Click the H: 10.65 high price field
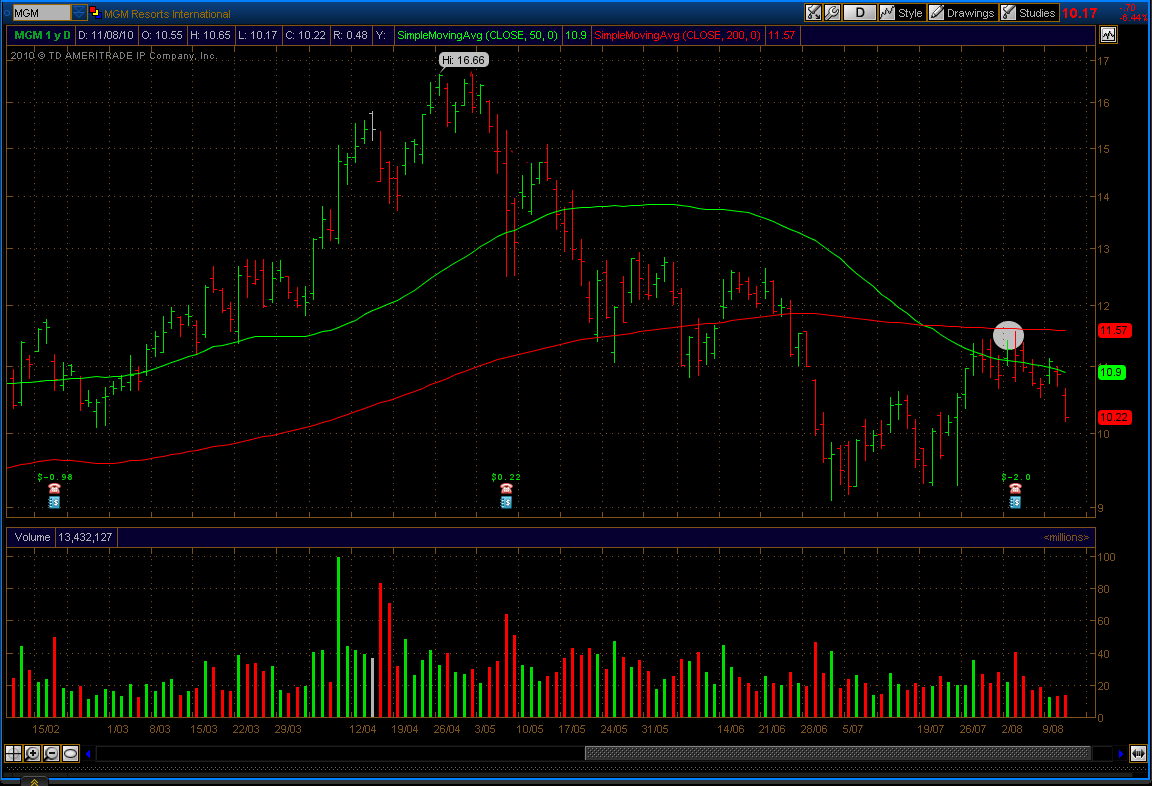Viewport: 1152px width, 786px height. pyautogui.click(x=210, y=35)
